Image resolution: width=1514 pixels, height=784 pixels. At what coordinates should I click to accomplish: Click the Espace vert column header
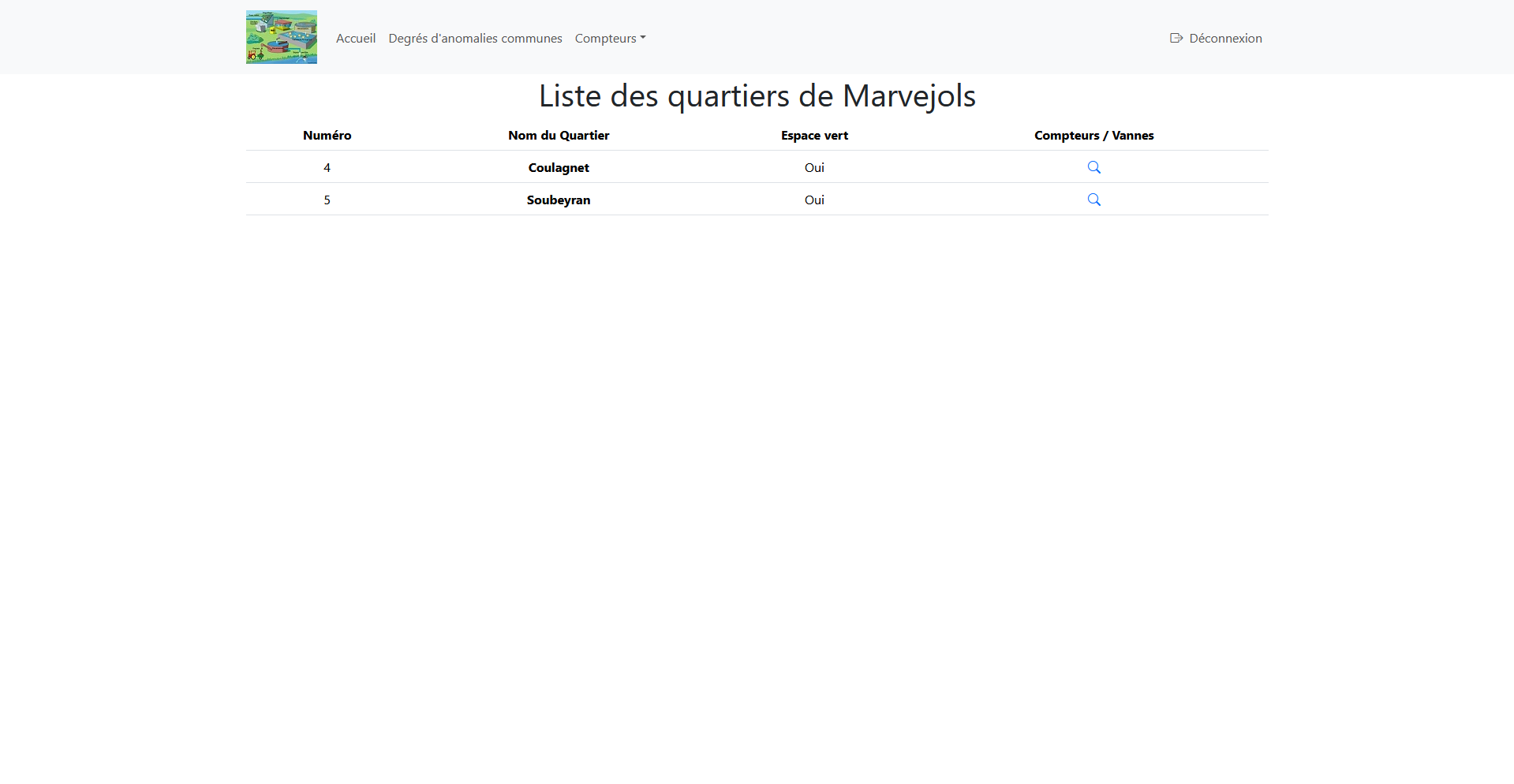pos(814,135)
